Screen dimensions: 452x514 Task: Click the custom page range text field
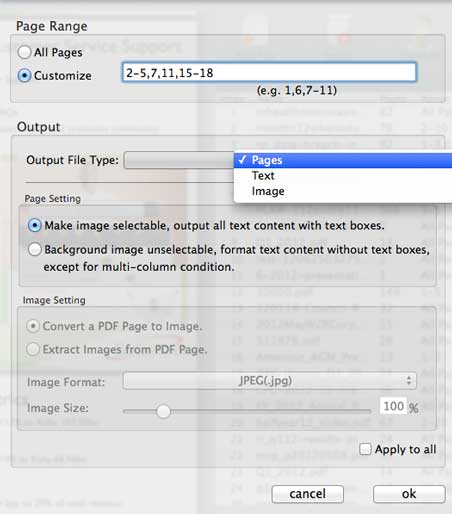point(269,72)
